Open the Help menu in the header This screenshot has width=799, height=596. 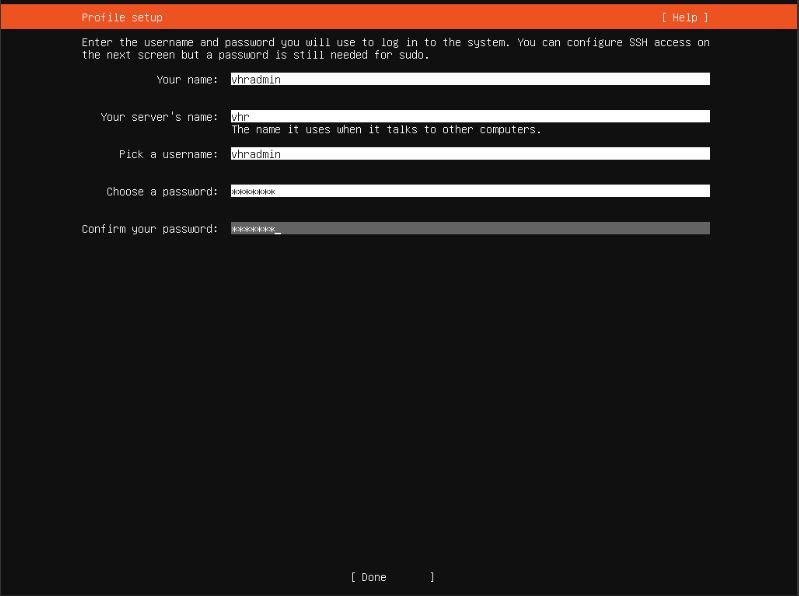click(x=684, y=18)
